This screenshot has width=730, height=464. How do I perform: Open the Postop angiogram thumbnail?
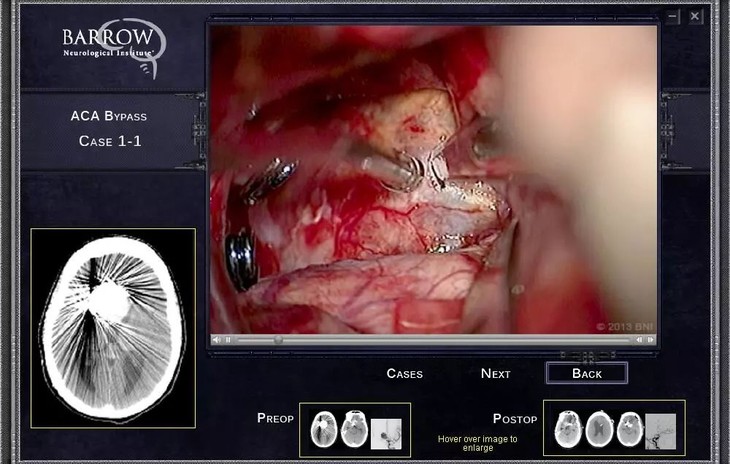click(x=660, y=430)
